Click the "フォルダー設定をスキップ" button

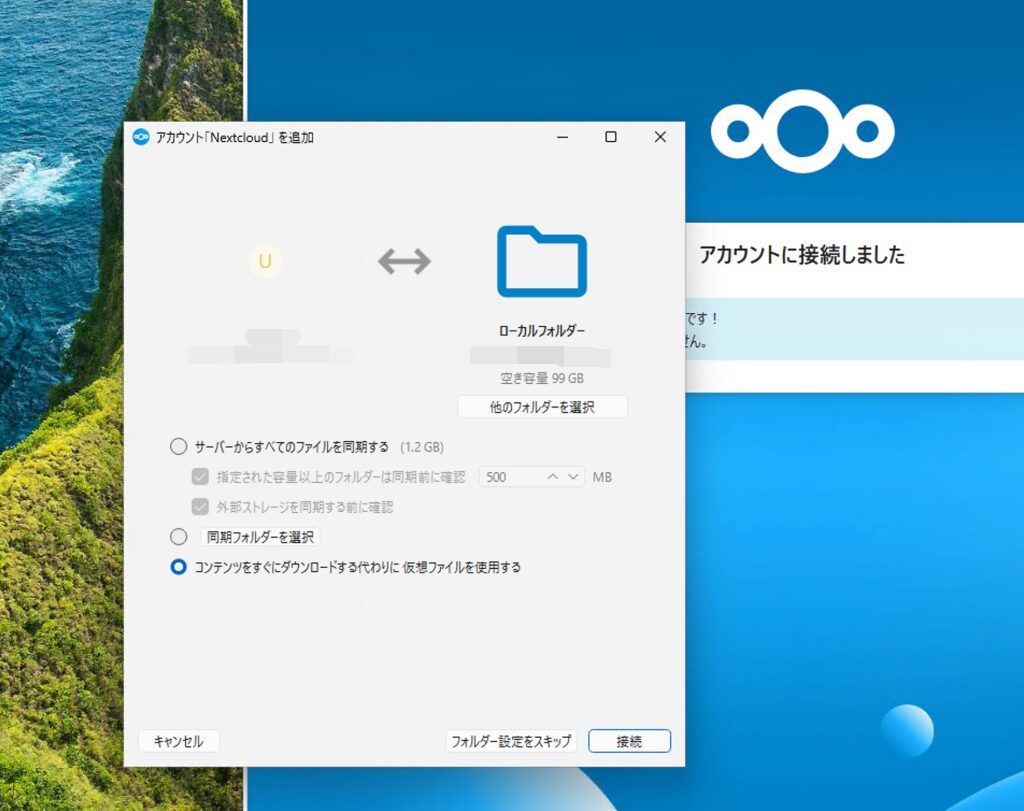point(511,741)
